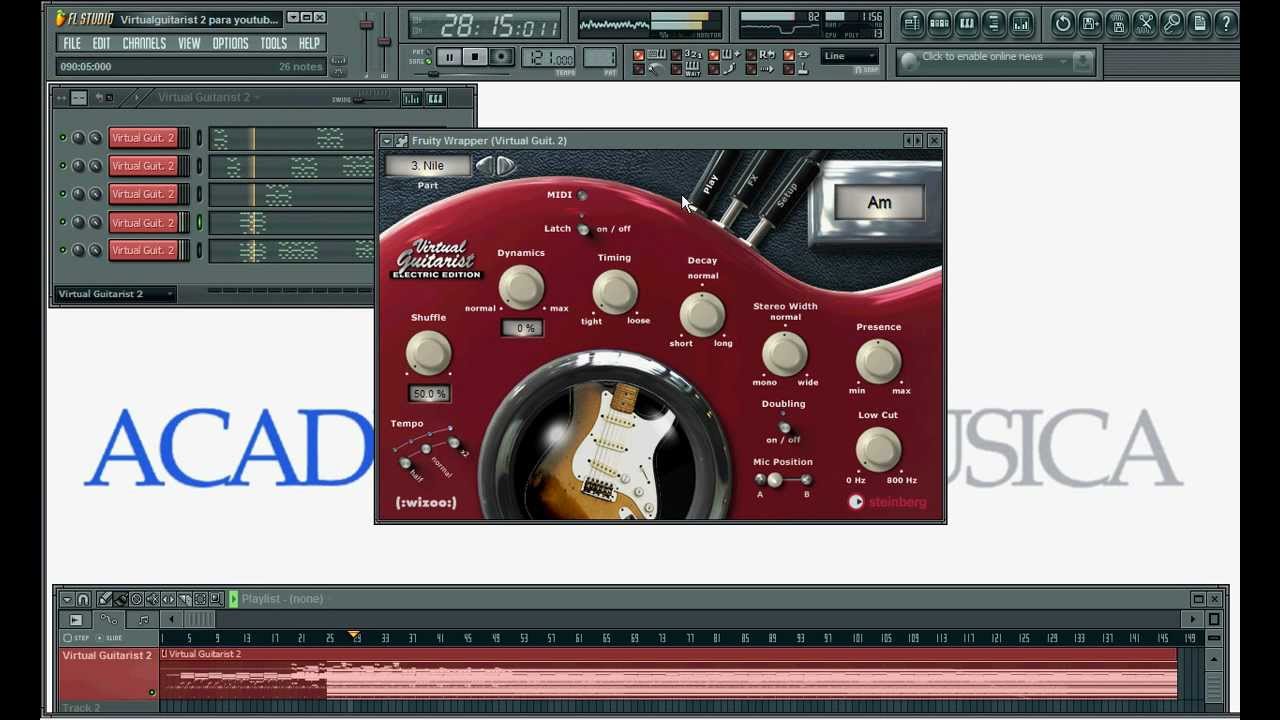Open the FILE menu
1280x720 pixels.
pos(72,44)
